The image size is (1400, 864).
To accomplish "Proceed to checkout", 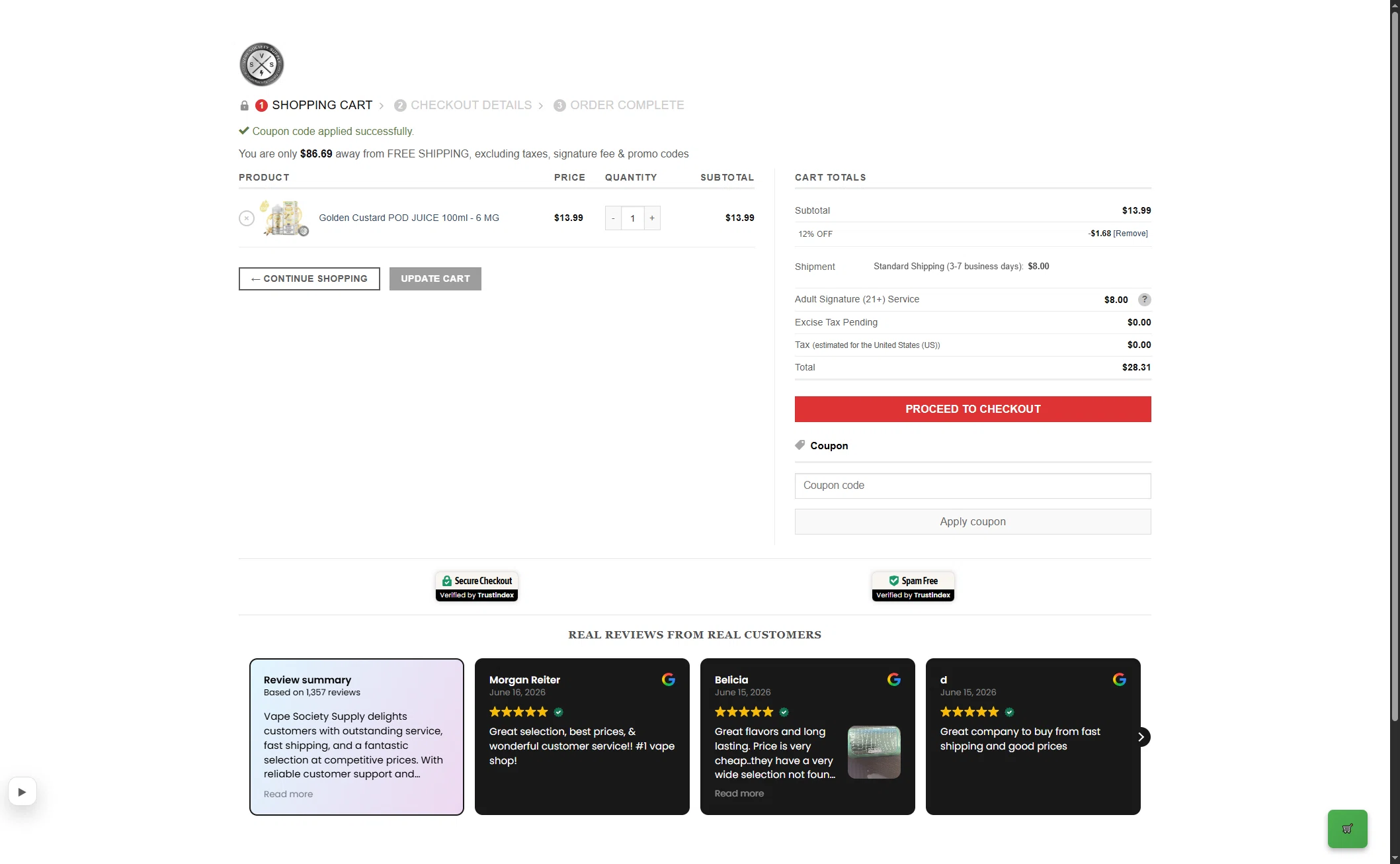I will click(x=973, y=409).
